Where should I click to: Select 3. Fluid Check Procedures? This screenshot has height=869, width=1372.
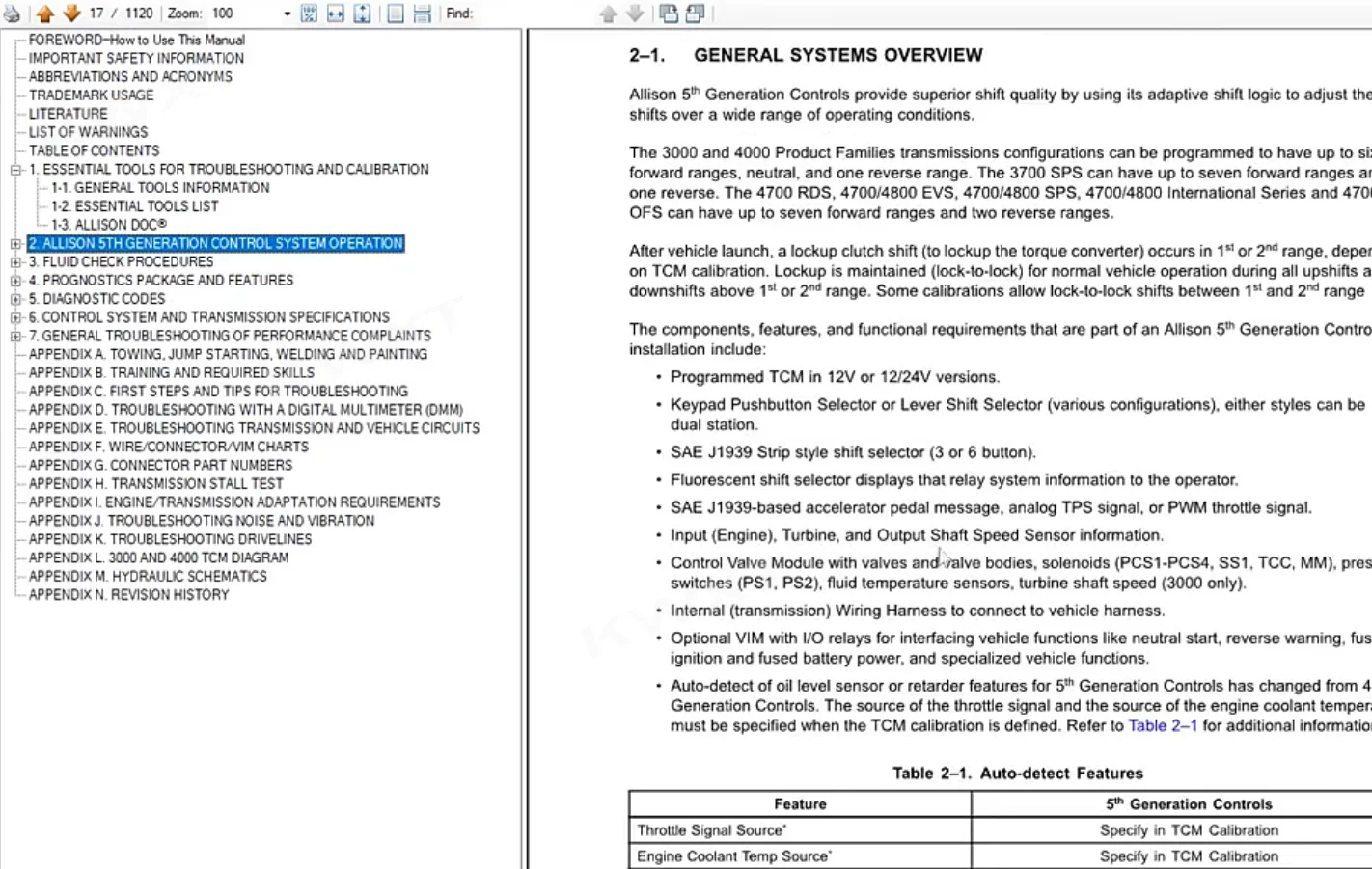[x=121, y=261]
